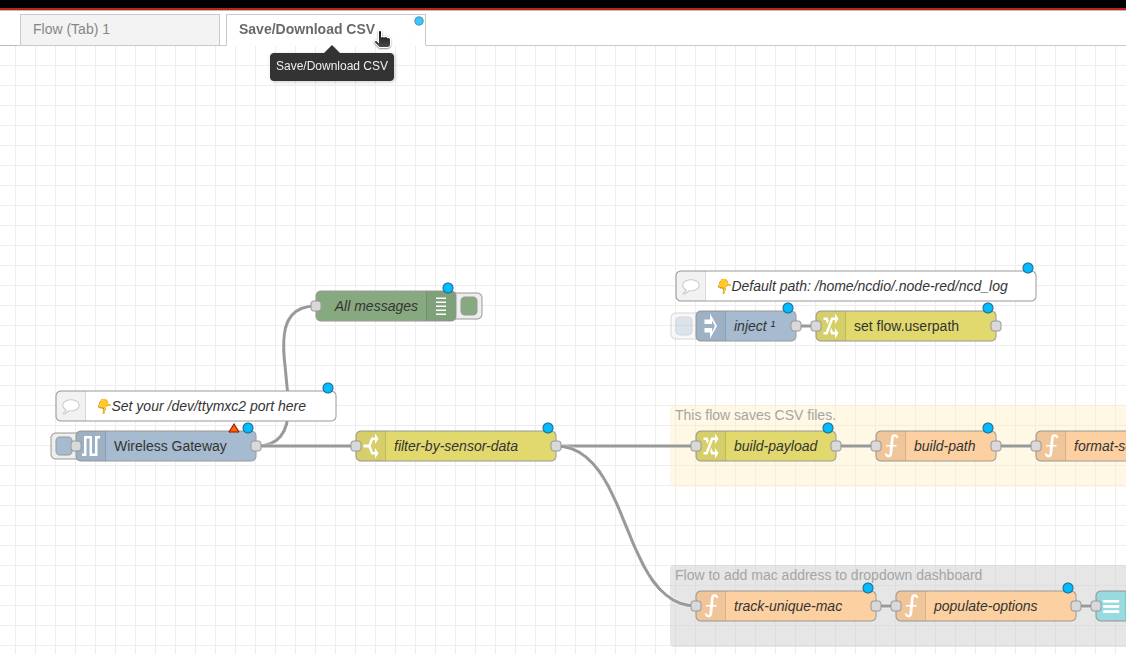Toggle the Wireless Gateway left-side button
Viewport: 1126px width, 654px height.
click(64, 446)
